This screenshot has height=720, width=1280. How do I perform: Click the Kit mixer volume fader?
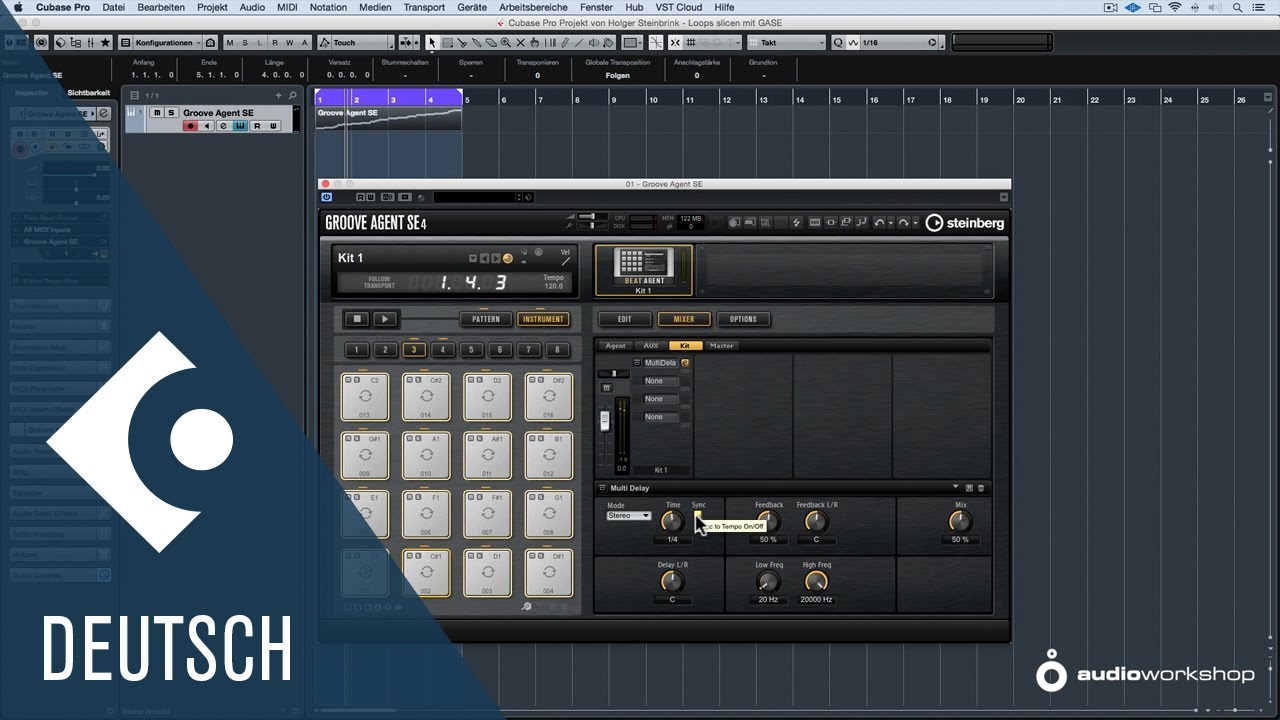click(604, 421)
